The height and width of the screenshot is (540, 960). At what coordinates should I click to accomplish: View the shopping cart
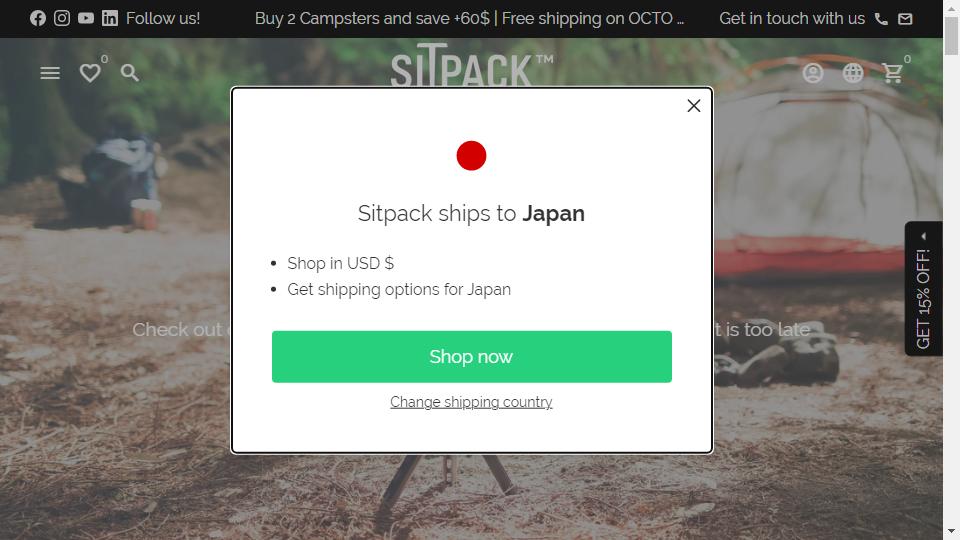click(x=893, y=73)
